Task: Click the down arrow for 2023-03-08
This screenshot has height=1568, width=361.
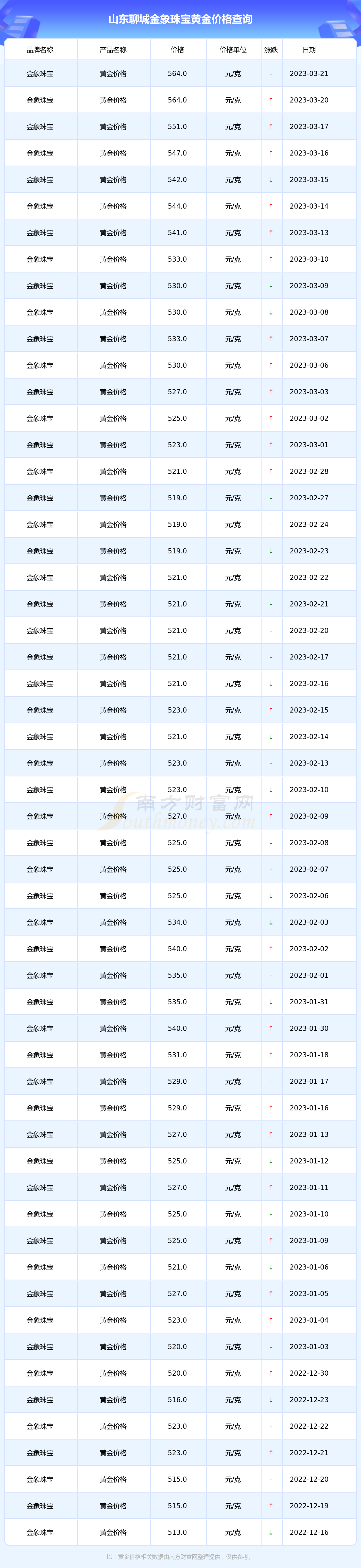Action: [x=271, y=312]
